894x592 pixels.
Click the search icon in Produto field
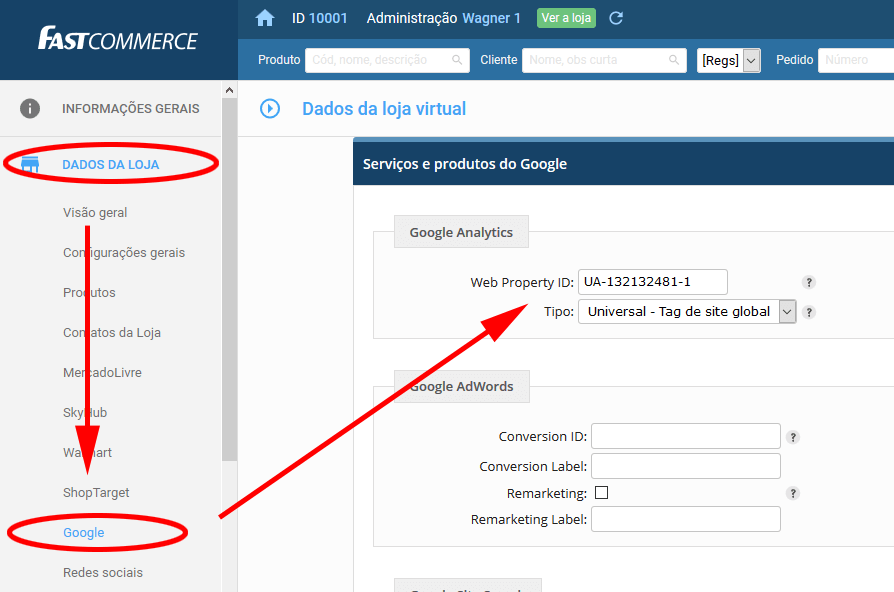pos(457,60)
